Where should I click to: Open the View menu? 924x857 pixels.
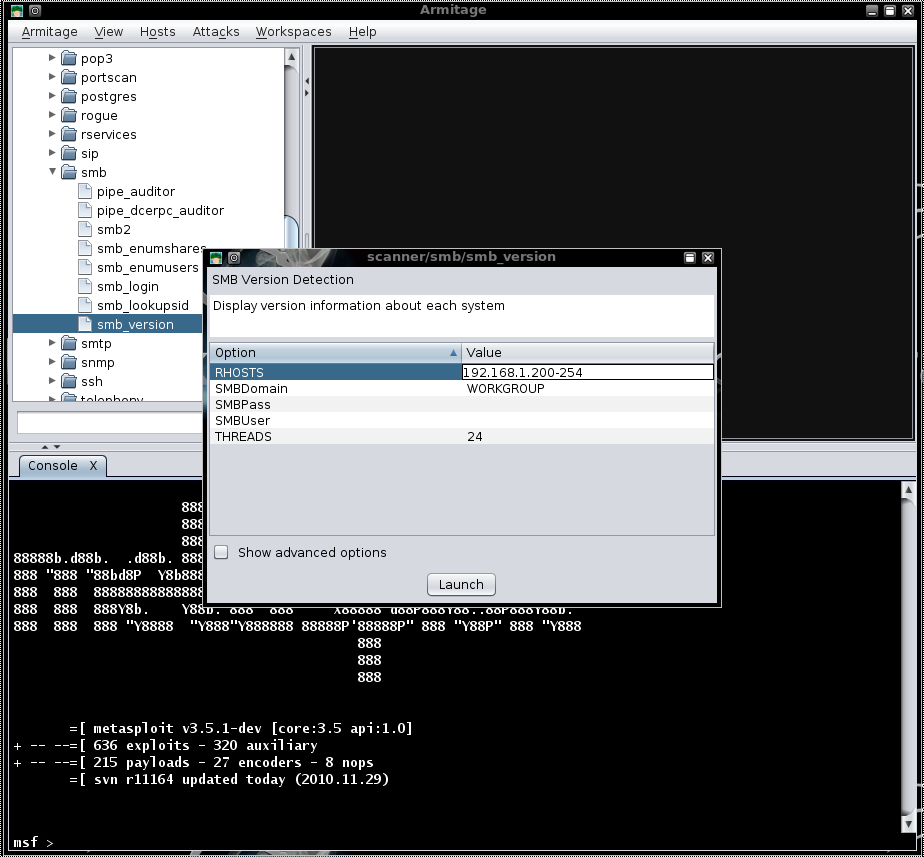tap(108, 32)
